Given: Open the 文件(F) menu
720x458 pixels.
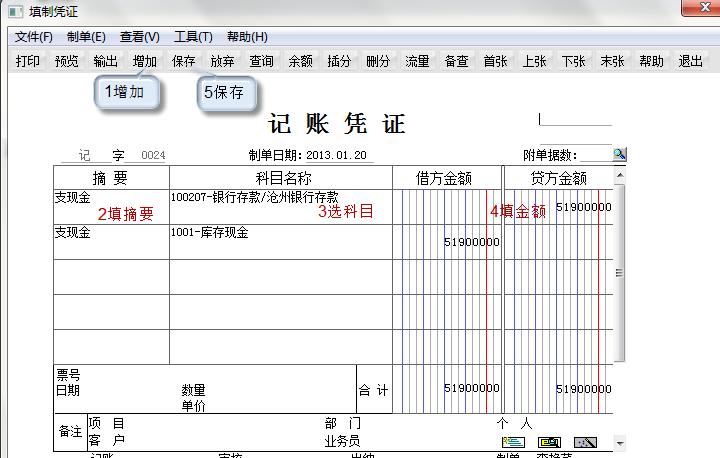Looking at the screenshot, I should pyautogui.click(x=33, y=37).
